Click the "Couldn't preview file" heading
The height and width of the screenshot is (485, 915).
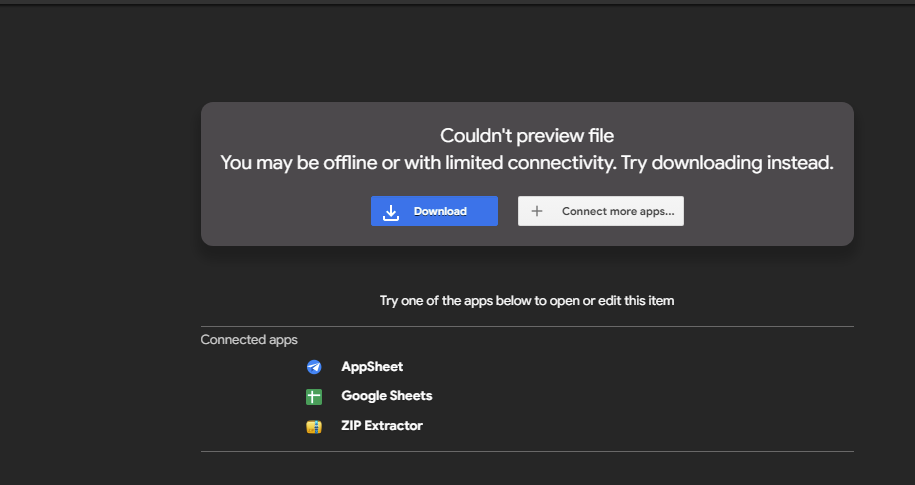[527, 135]
